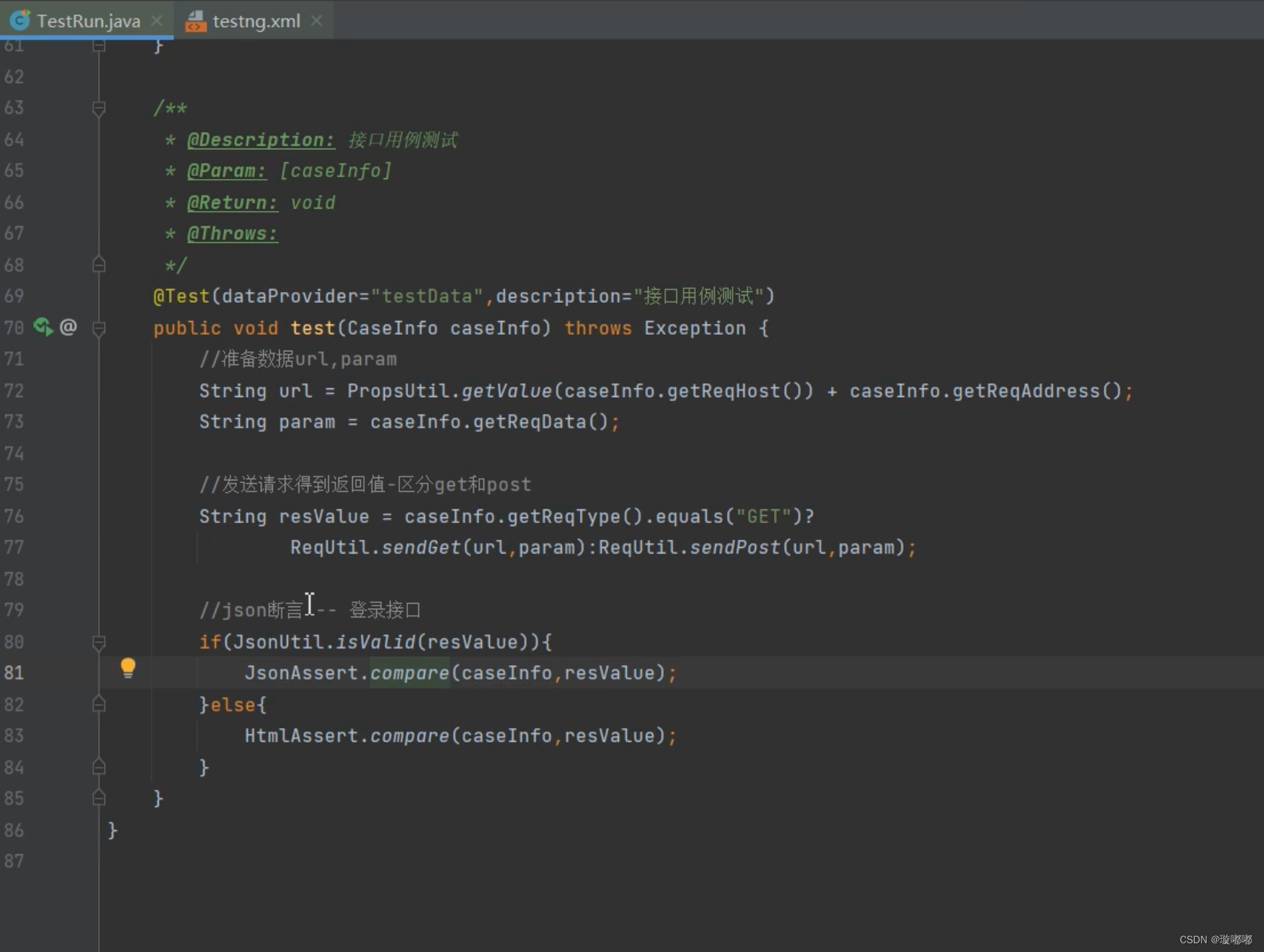Screen dimensions: 1264x952
Task: Click the @Description: Javadoc tag
Action: tap(261, 139)
